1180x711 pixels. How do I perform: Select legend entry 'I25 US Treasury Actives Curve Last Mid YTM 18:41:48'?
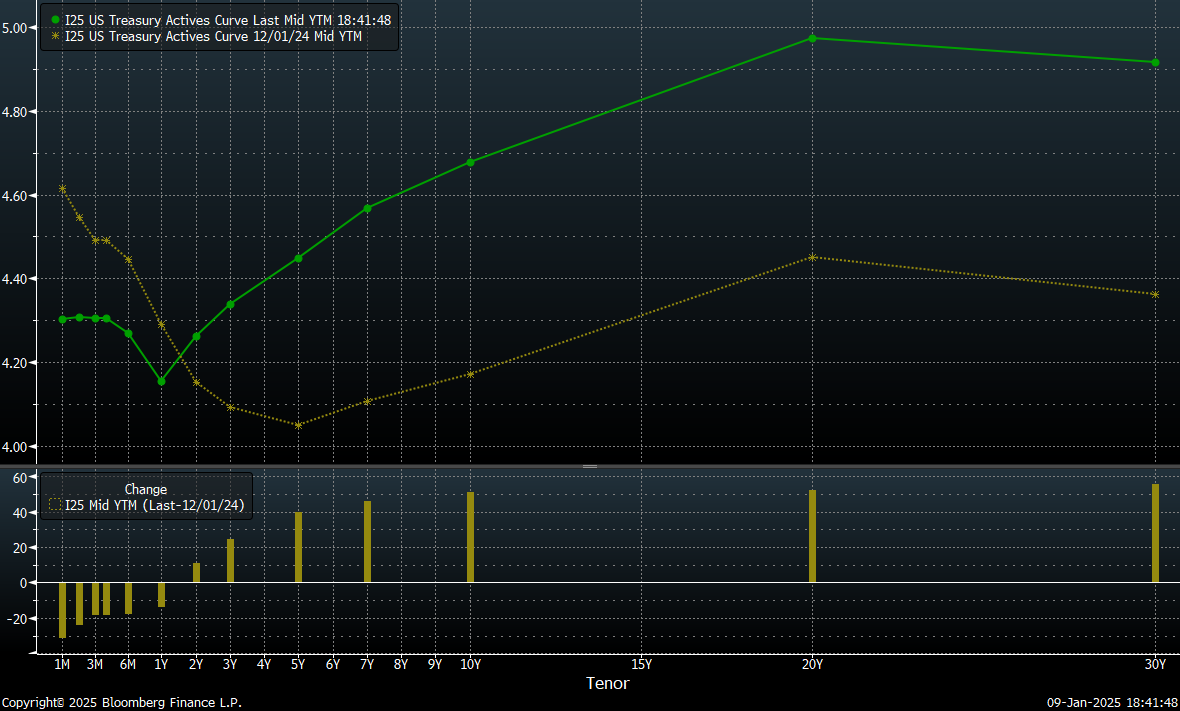[228, 20]
